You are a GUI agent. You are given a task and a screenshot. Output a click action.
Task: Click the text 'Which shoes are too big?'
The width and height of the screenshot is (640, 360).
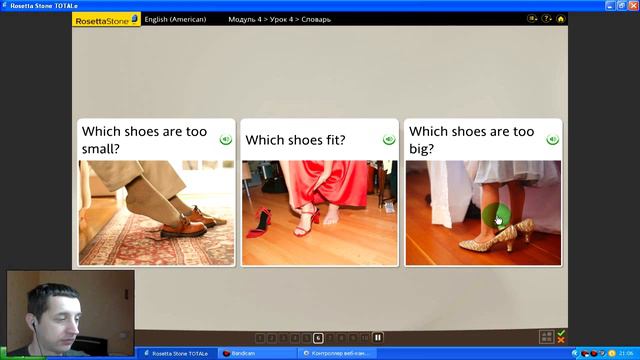click(471, 140)
